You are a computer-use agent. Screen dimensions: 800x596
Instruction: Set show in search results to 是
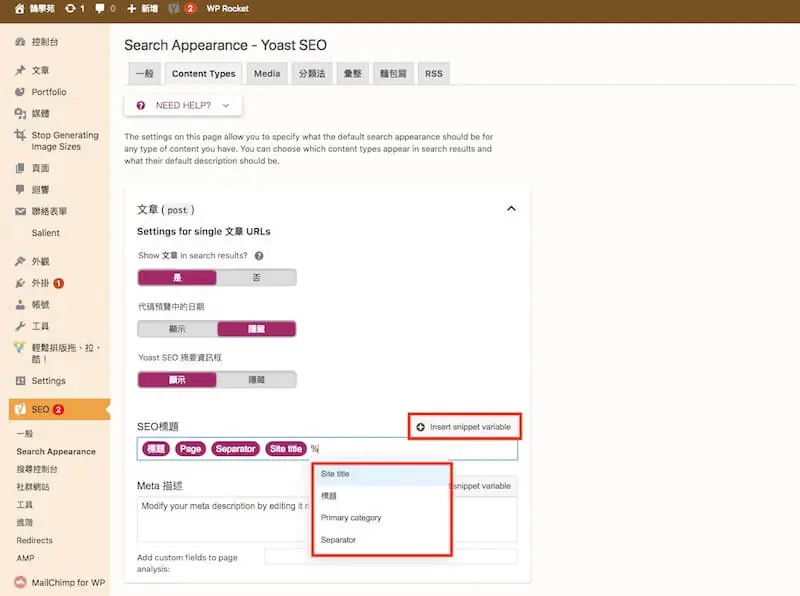coord(177,278)
